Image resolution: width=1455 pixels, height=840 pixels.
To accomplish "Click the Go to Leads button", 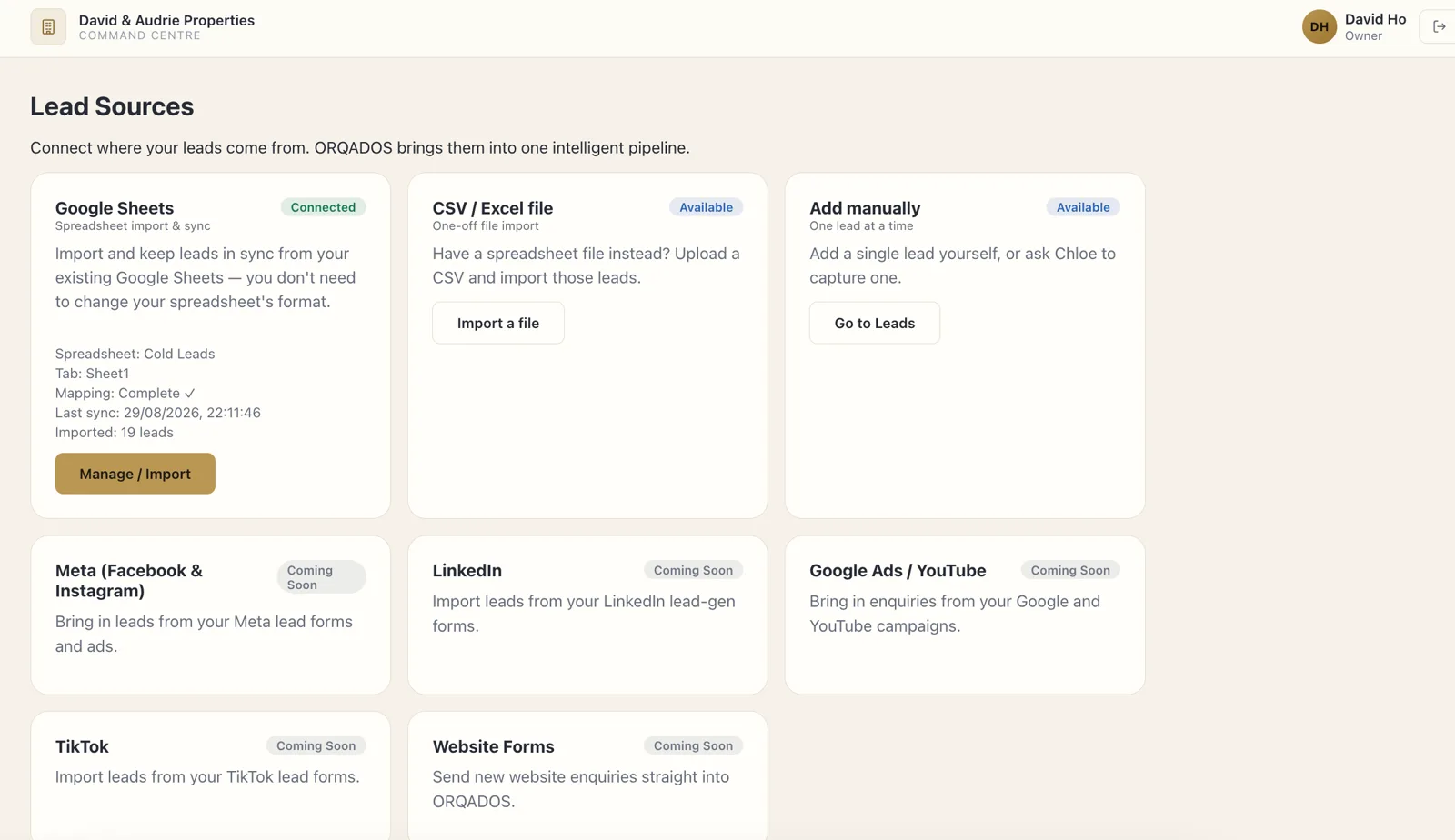I will tap(875, 323).
